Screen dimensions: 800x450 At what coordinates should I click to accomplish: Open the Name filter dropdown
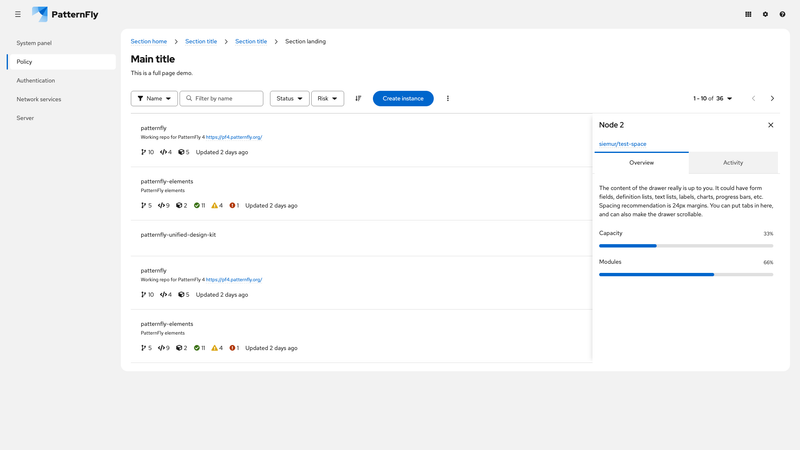point(154,98)
